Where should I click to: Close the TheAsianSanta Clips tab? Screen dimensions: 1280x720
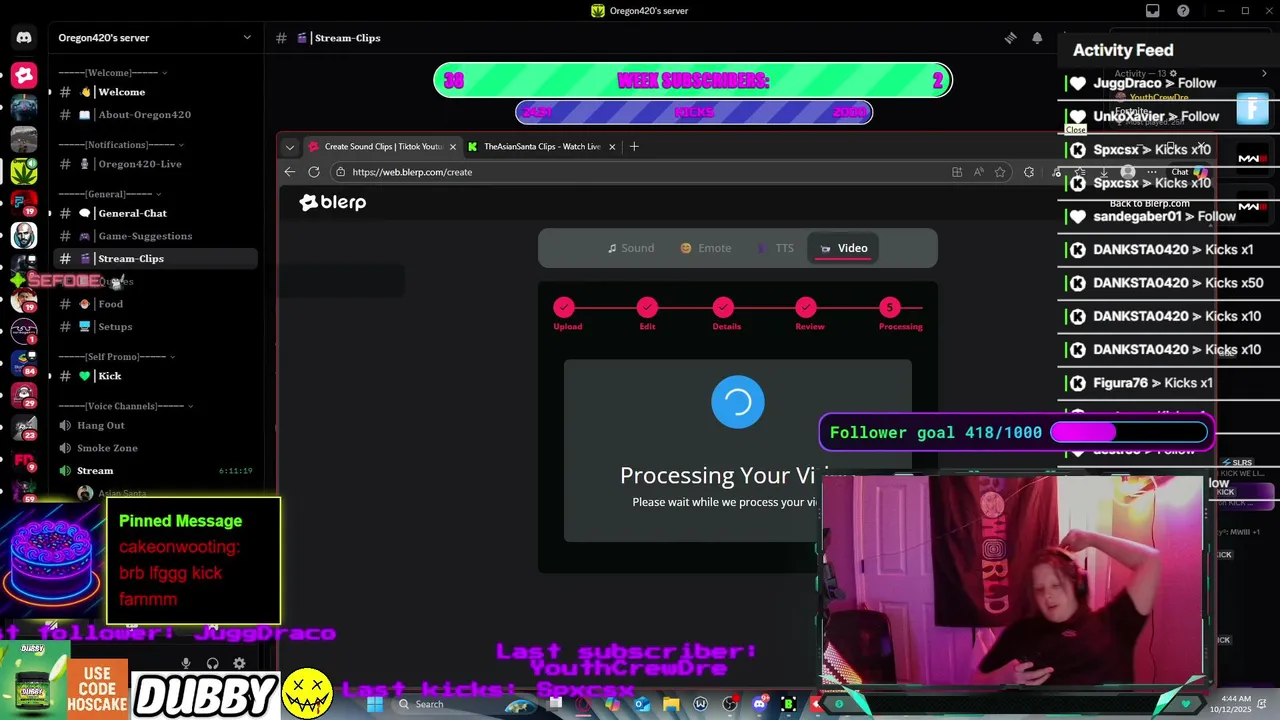point(612,146)
